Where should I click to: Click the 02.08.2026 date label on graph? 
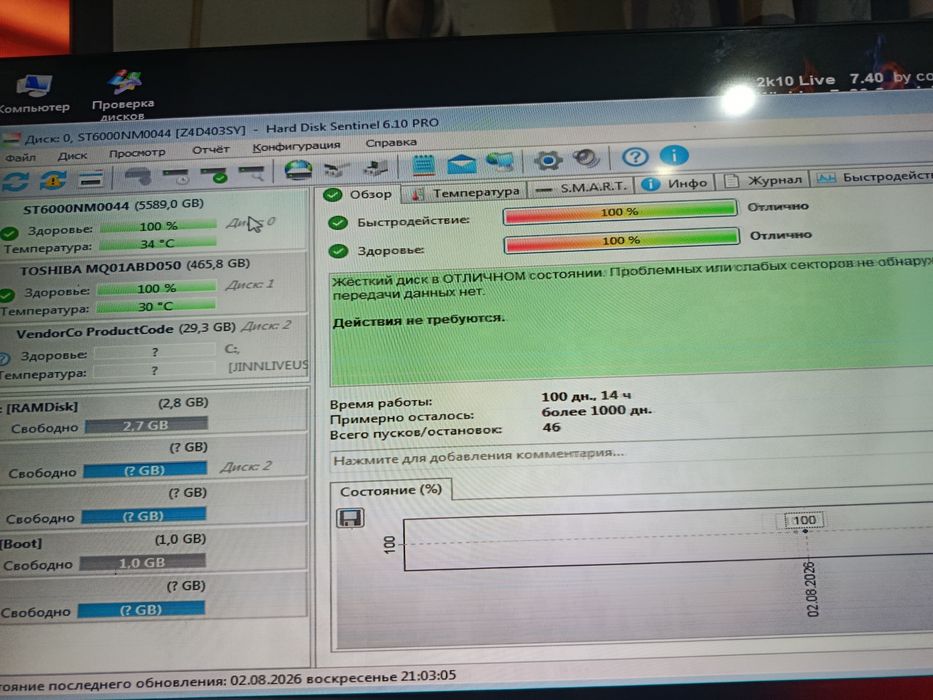click(813, 588)
